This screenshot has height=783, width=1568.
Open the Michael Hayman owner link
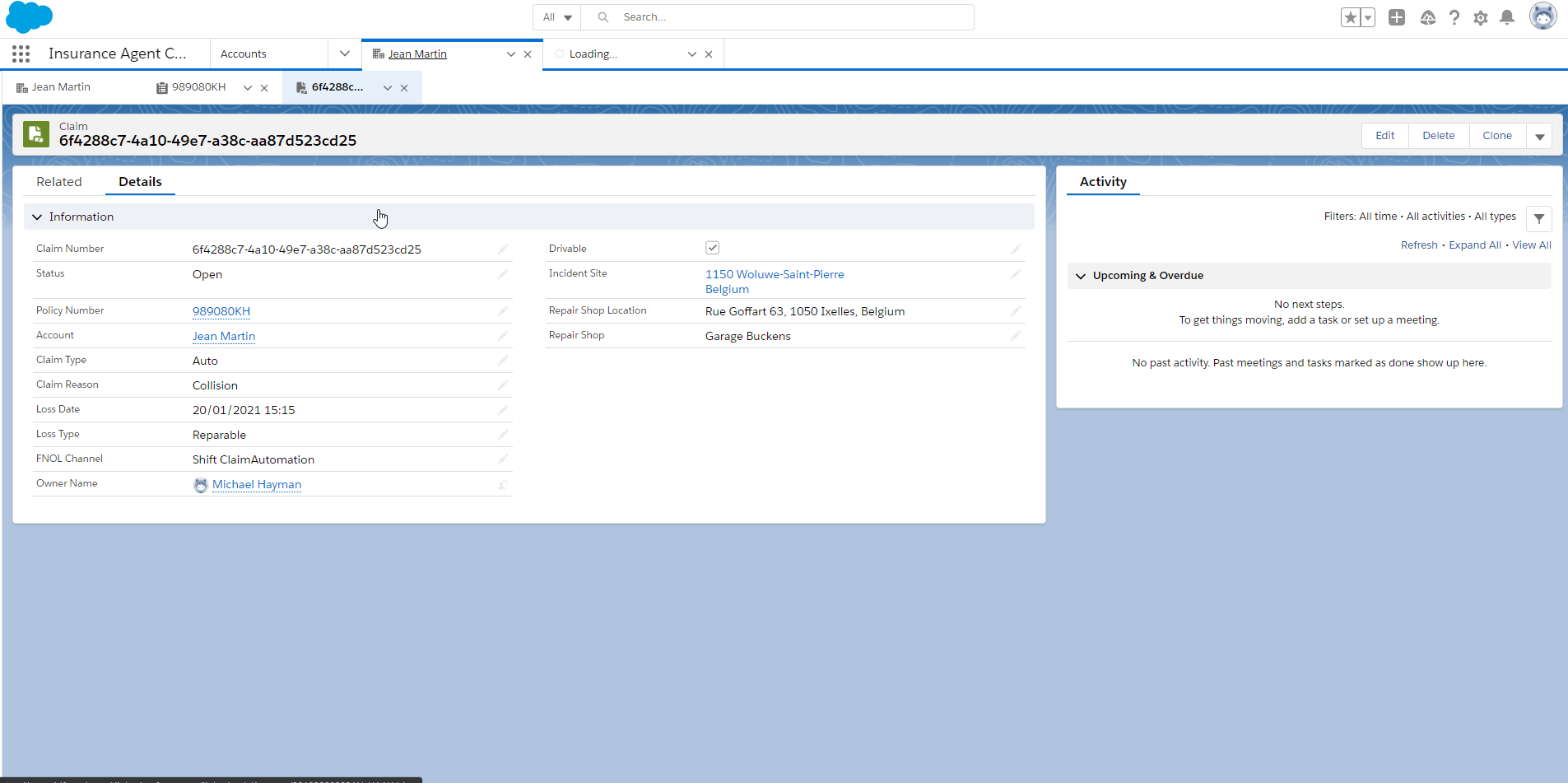(257, 484)
